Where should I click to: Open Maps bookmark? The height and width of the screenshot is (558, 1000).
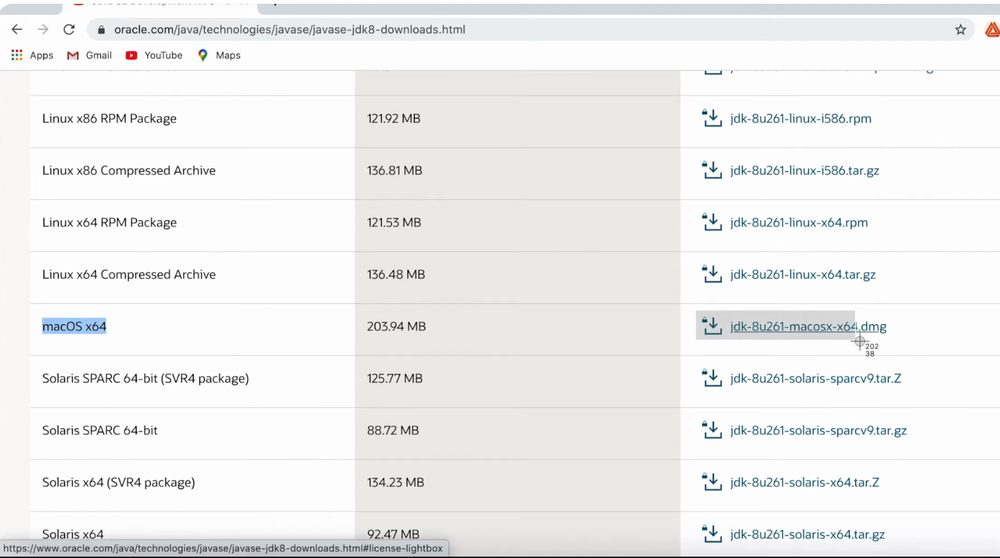(219, 55)
